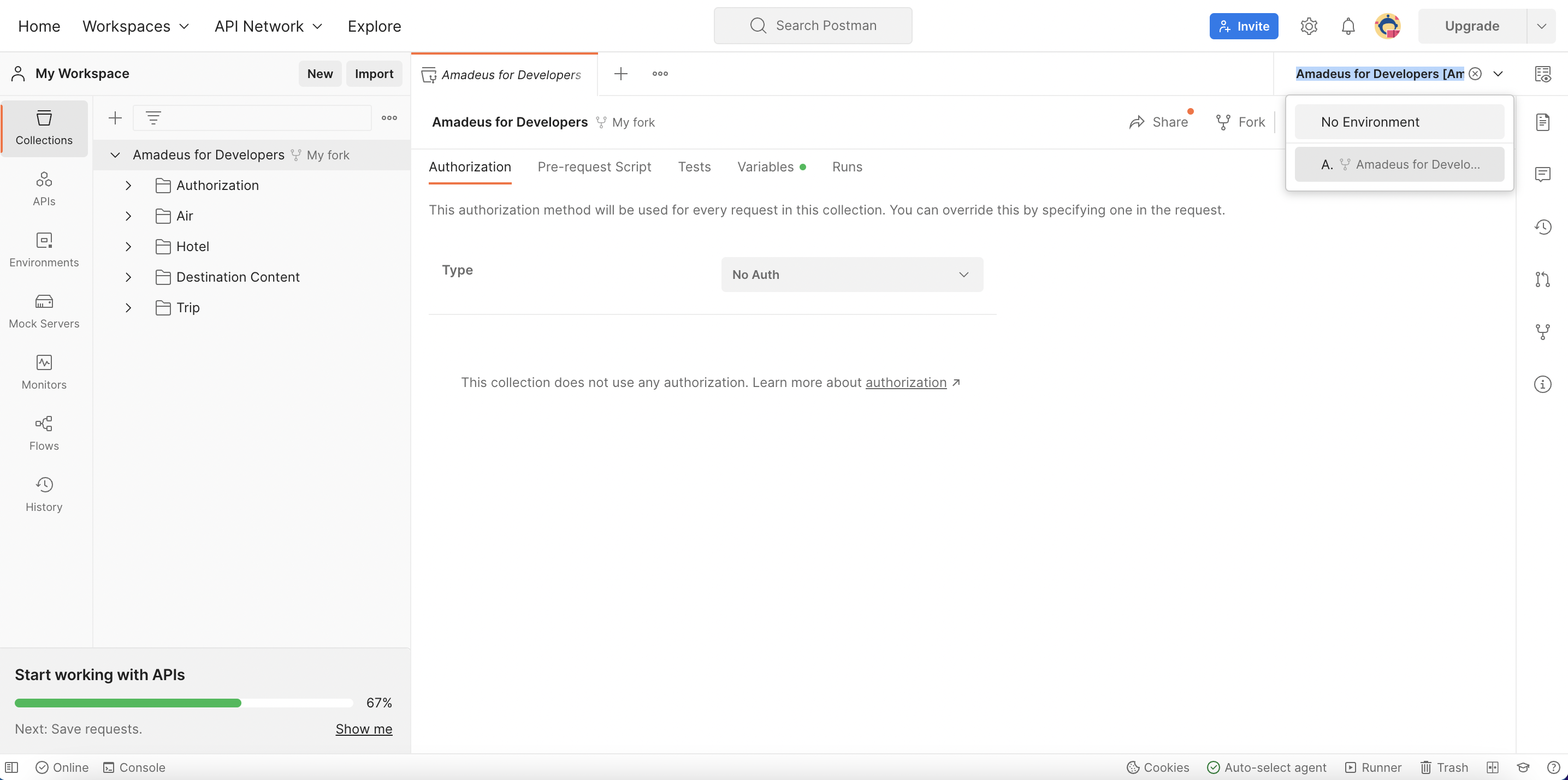
Task: Go to Home
Action: pyautogui.click(x=39, y=26)
